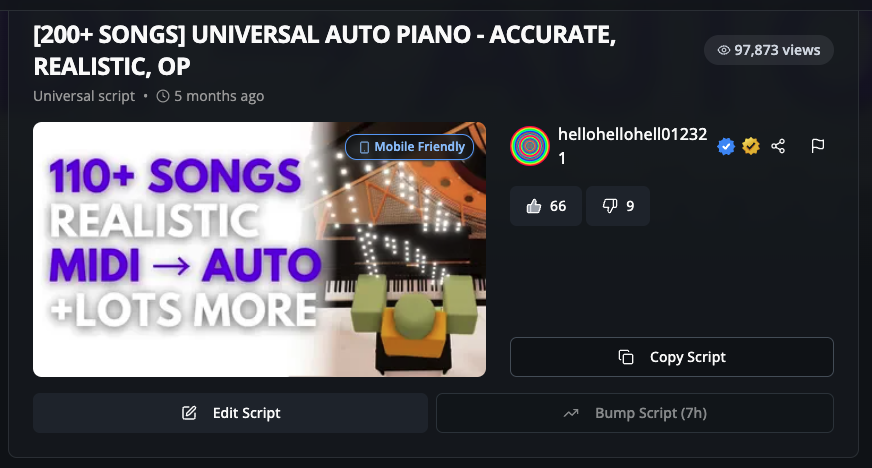Click the Bump Script (7h) button

635,413
